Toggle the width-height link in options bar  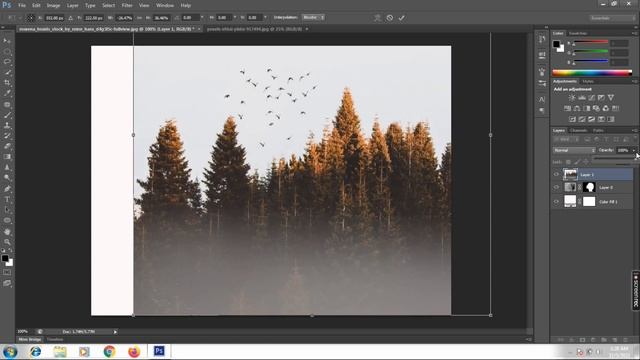click(x=140, y=18)
